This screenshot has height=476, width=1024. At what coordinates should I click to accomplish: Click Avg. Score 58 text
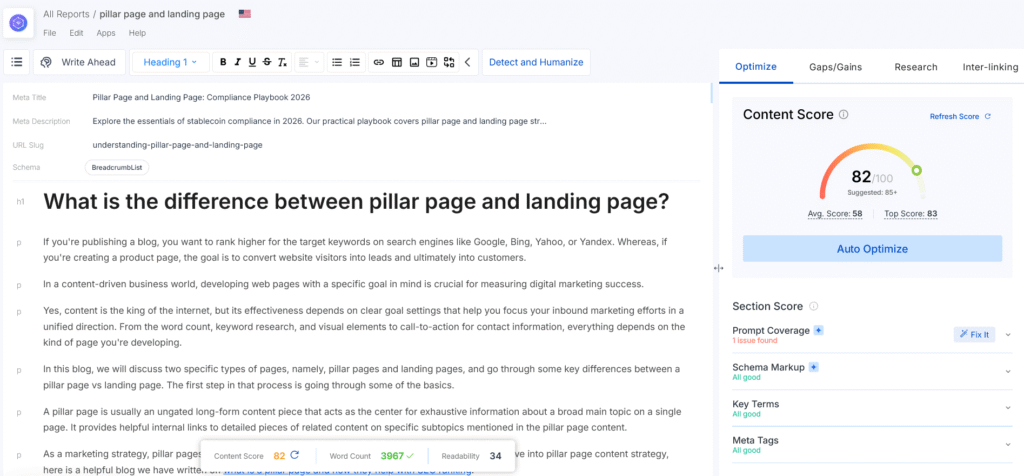click(x=835, y=214)
